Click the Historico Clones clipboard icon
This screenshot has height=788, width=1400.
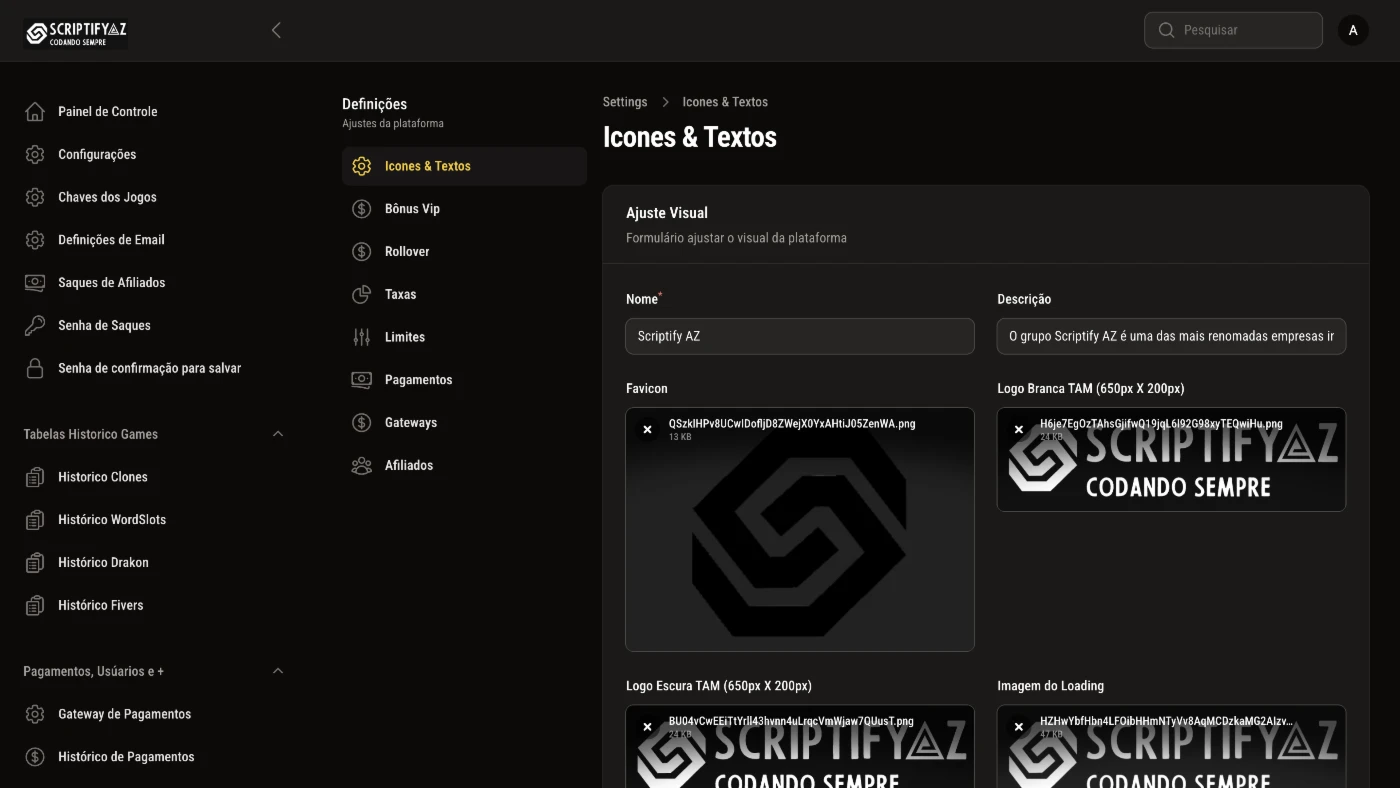[x=35, y=478]
